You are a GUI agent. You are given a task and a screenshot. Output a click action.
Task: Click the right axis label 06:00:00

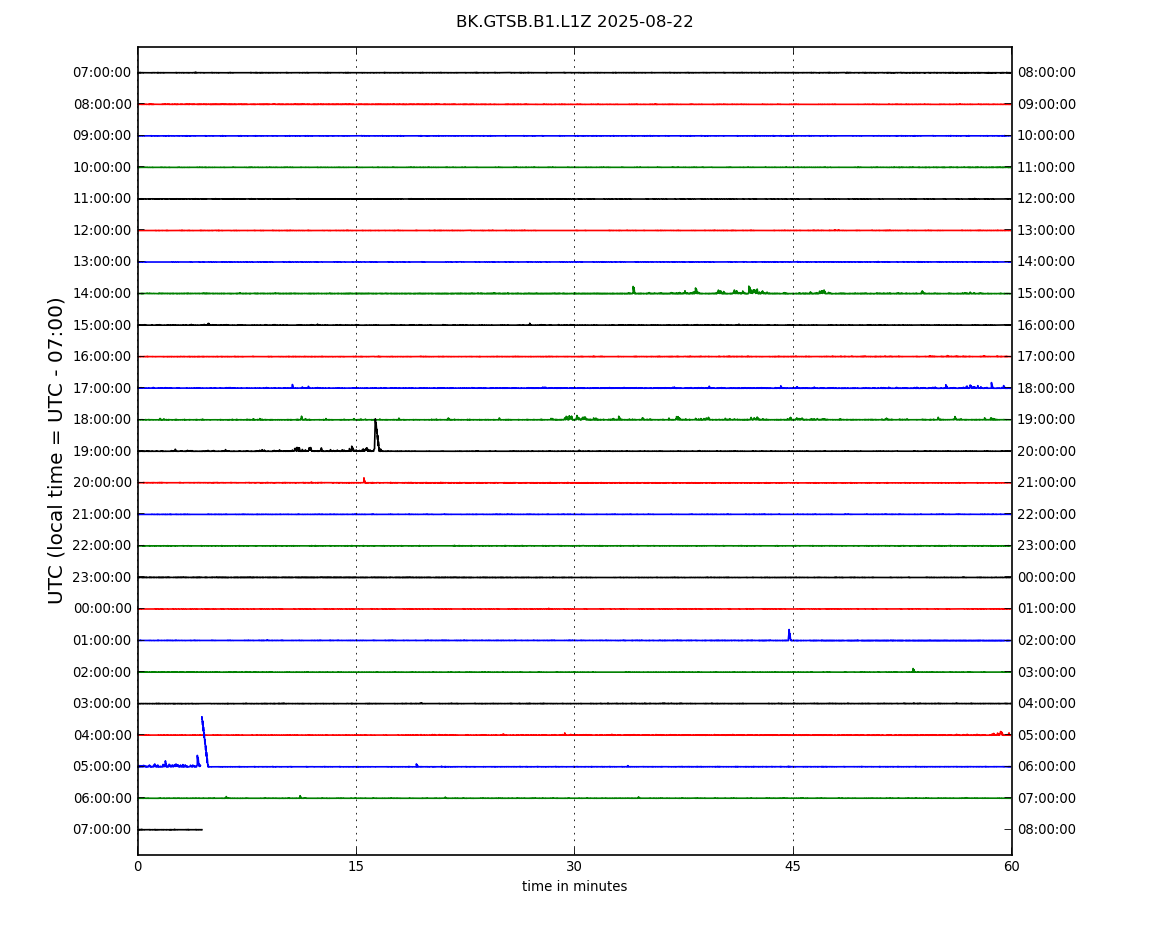pyautogui.click(x=1047, y=767)
